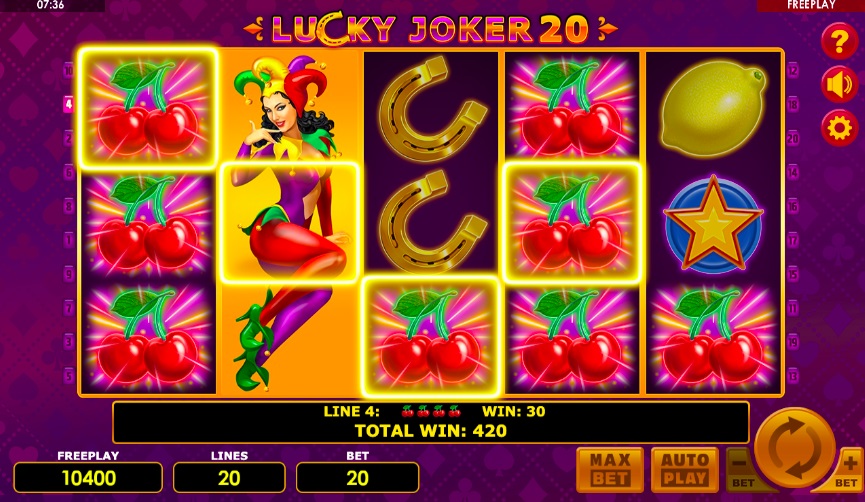Click the gold star scatter symbol
Screen dimensions: 865x502
[x=713, y=223]
